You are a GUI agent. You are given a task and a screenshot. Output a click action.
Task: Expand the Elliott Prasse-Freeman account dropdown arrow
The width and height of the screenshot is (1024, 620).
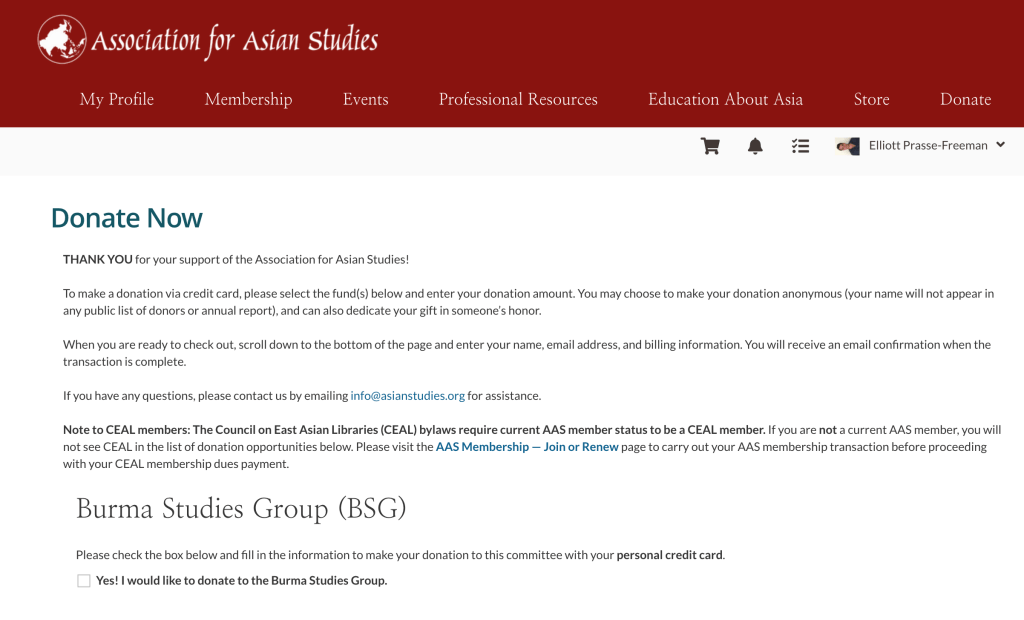(x=1001, y=145)
